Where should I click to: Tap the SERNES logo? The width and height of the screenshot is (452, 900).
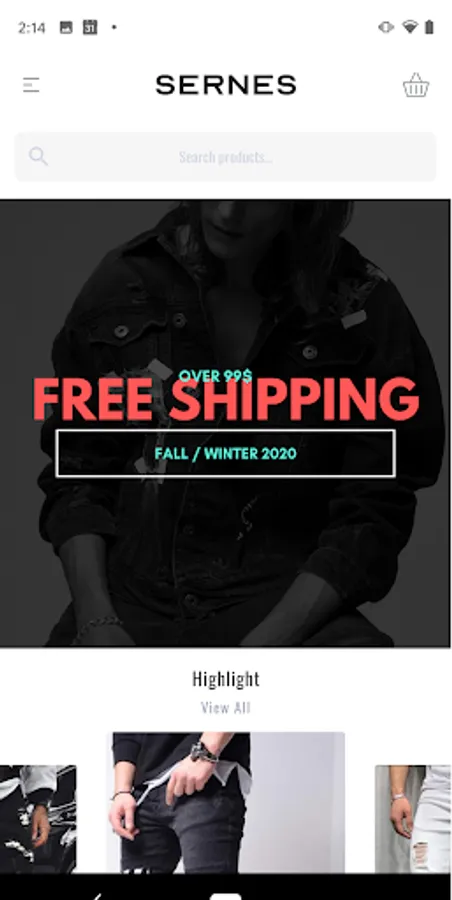tap(226, 85)
